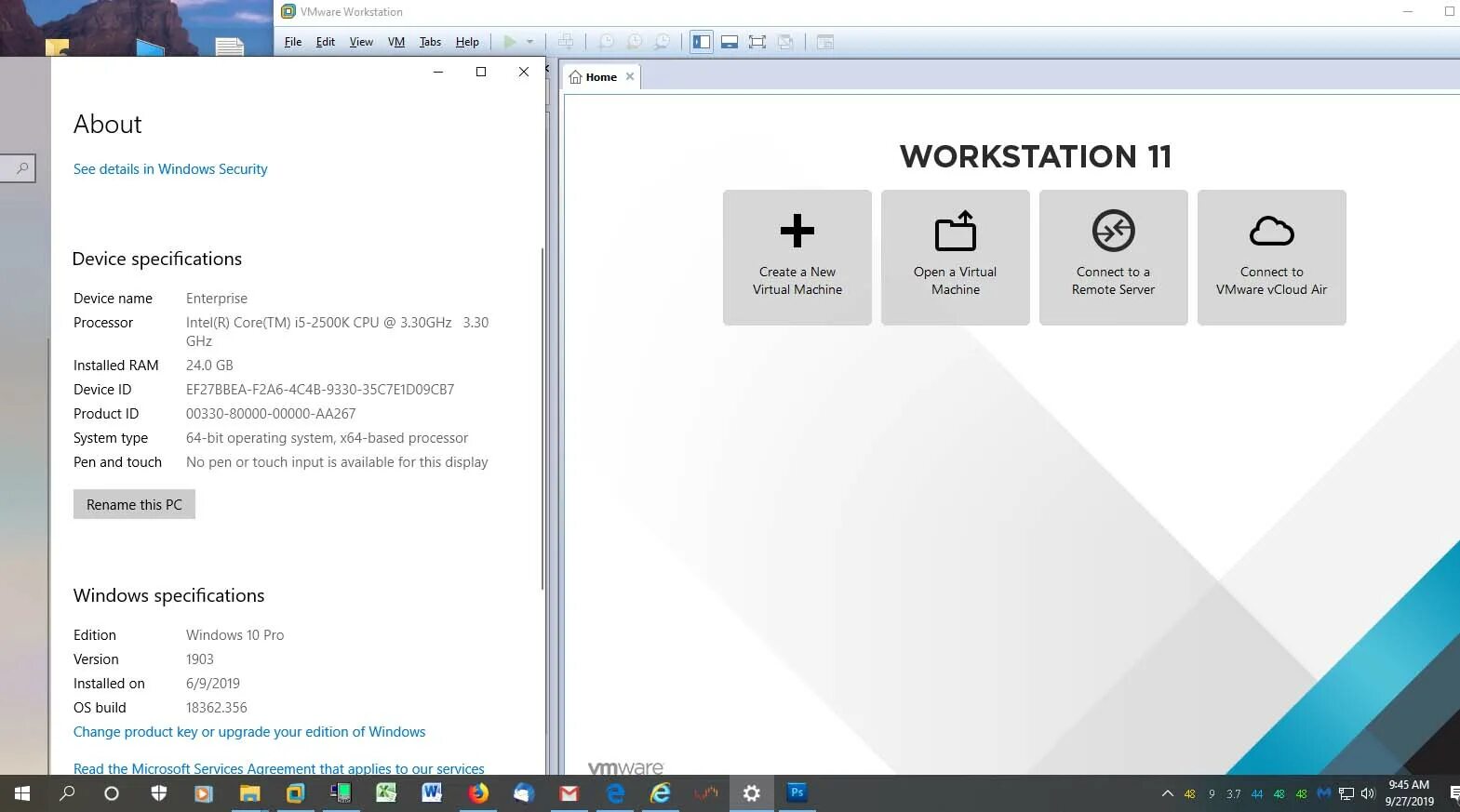
Task: Expand hidden system tray icons chevron
Action: [1168, 793]
